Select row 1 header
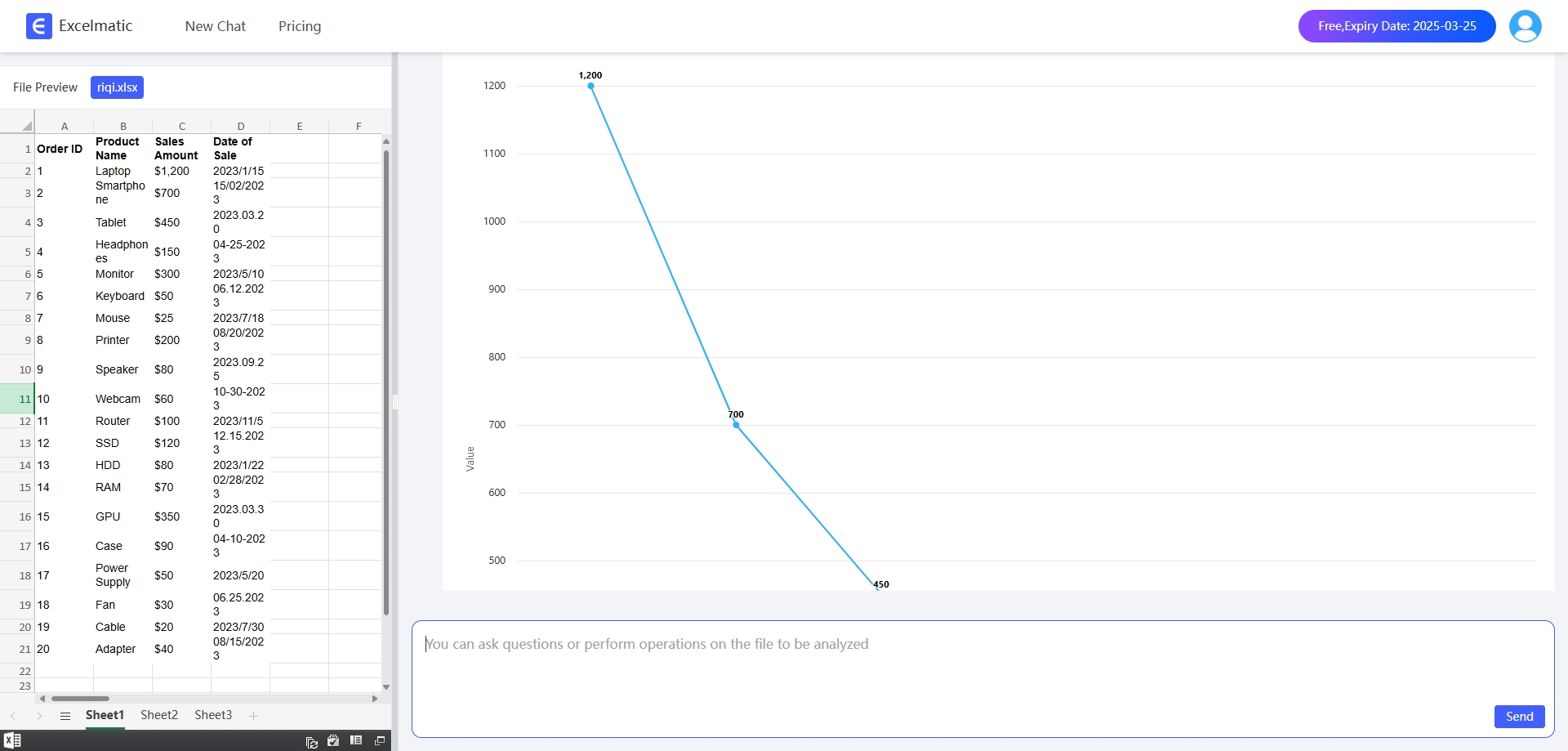 click(17, 149)
